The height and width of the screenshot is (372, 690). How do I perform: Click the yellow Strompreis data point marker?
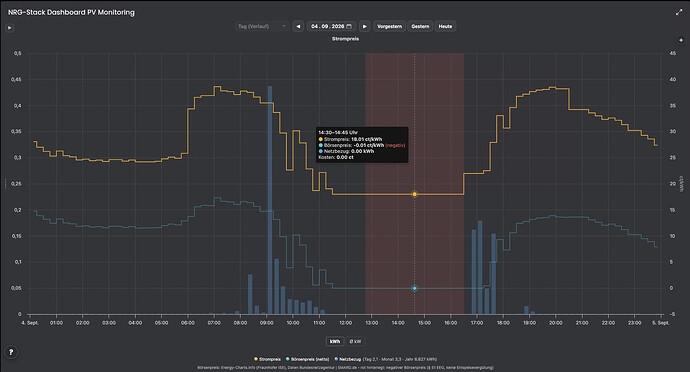coord(415,194)
